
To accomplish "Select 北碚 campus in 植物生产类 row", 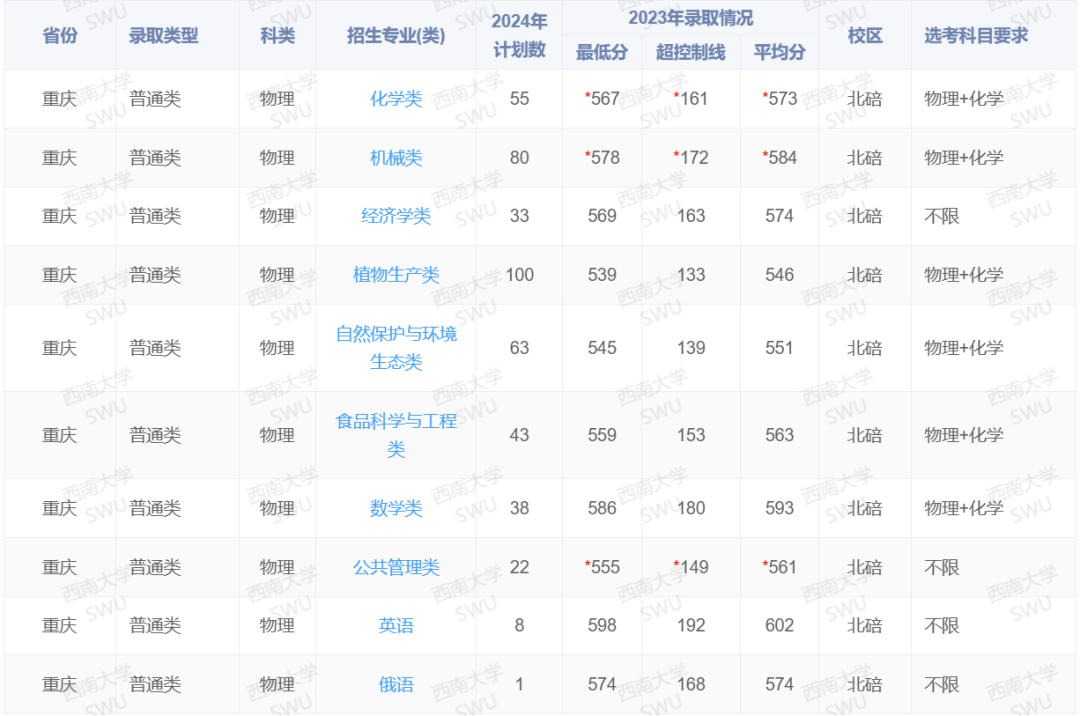I will (864, 275).
